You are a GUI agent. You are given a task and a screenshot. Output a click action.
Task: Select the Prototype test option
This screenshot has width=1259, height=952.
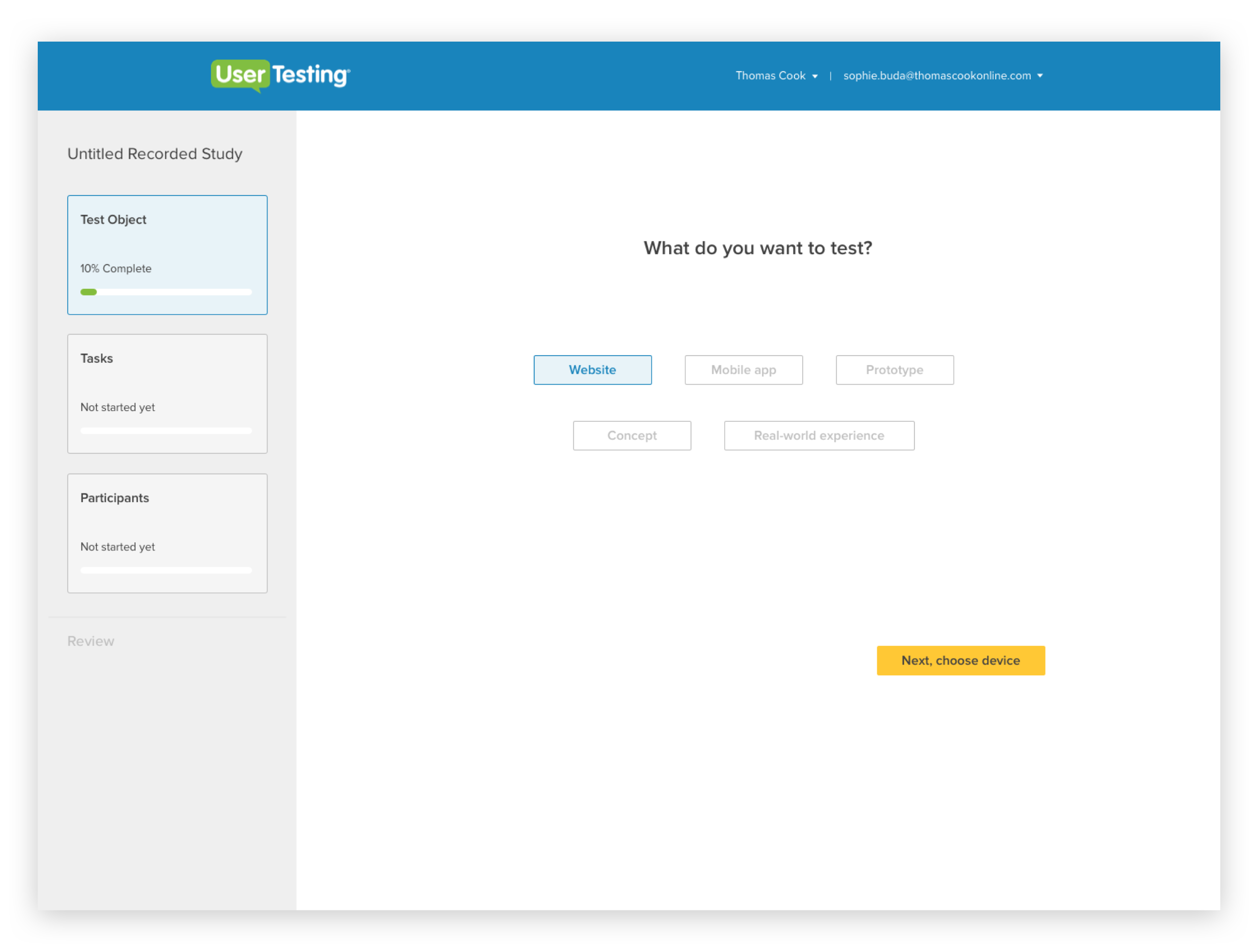coord(895,370)
